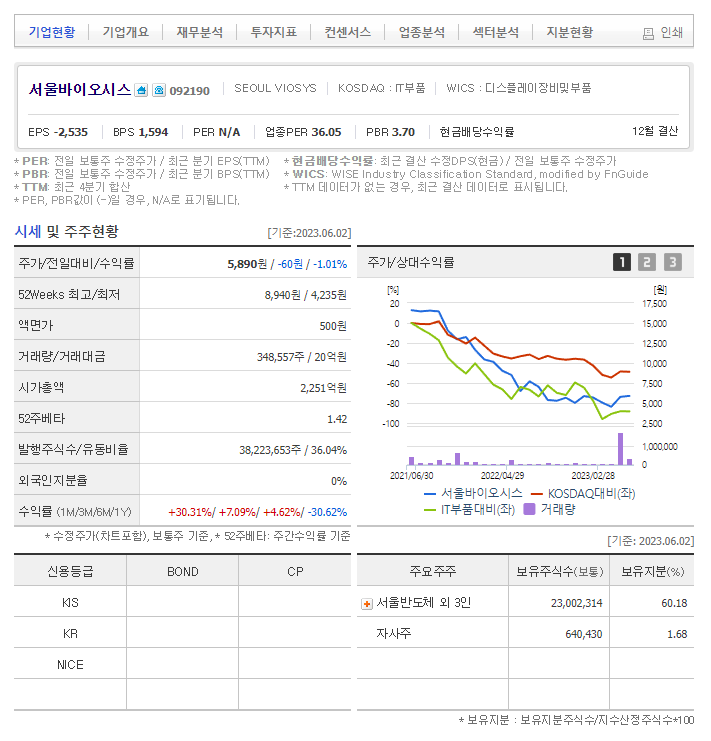Click the tall purple volume bar in chart
The image size is (711, 741).
pyautogui.click(x=620, y=449)
